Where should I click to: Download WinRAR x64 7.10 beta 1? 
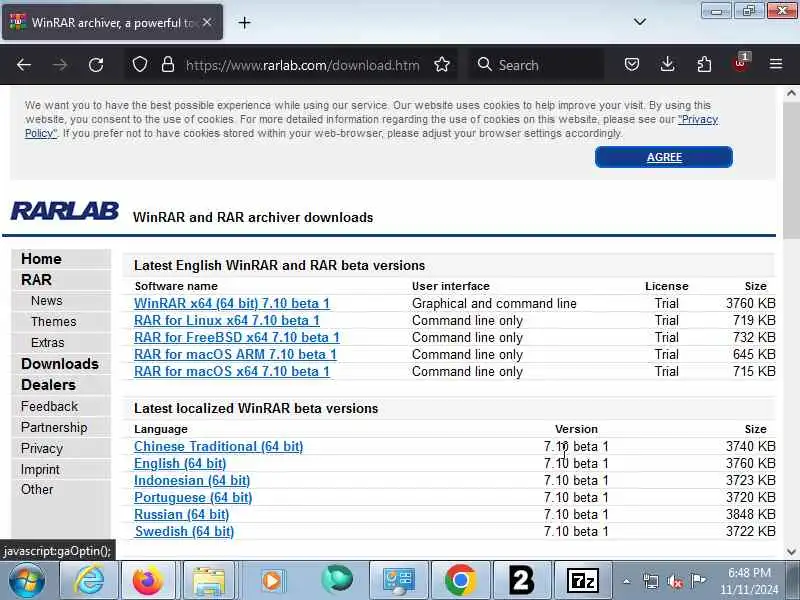click(x=232, y=303)
